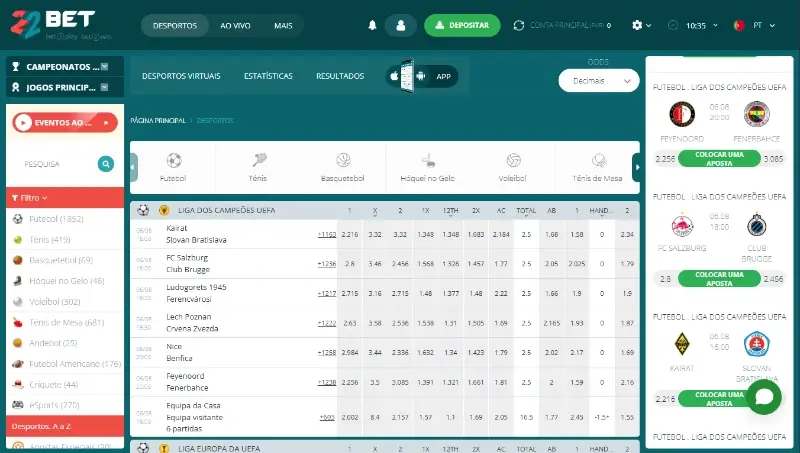Click the play icon on Eventos Ao Vivo
Screen dimensions: 800x453
pyautogui.click(x=23, y=122)
